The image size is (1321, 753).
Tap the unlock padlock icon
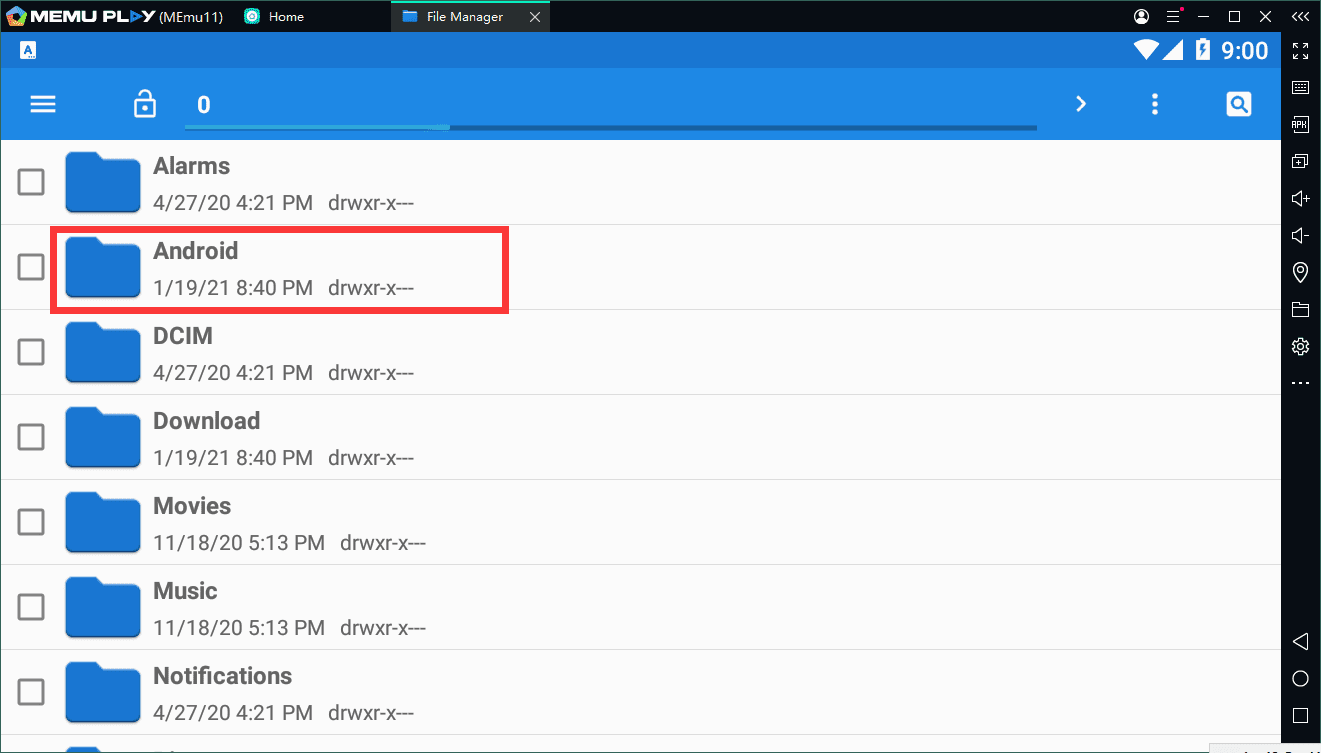coord(145,104)
